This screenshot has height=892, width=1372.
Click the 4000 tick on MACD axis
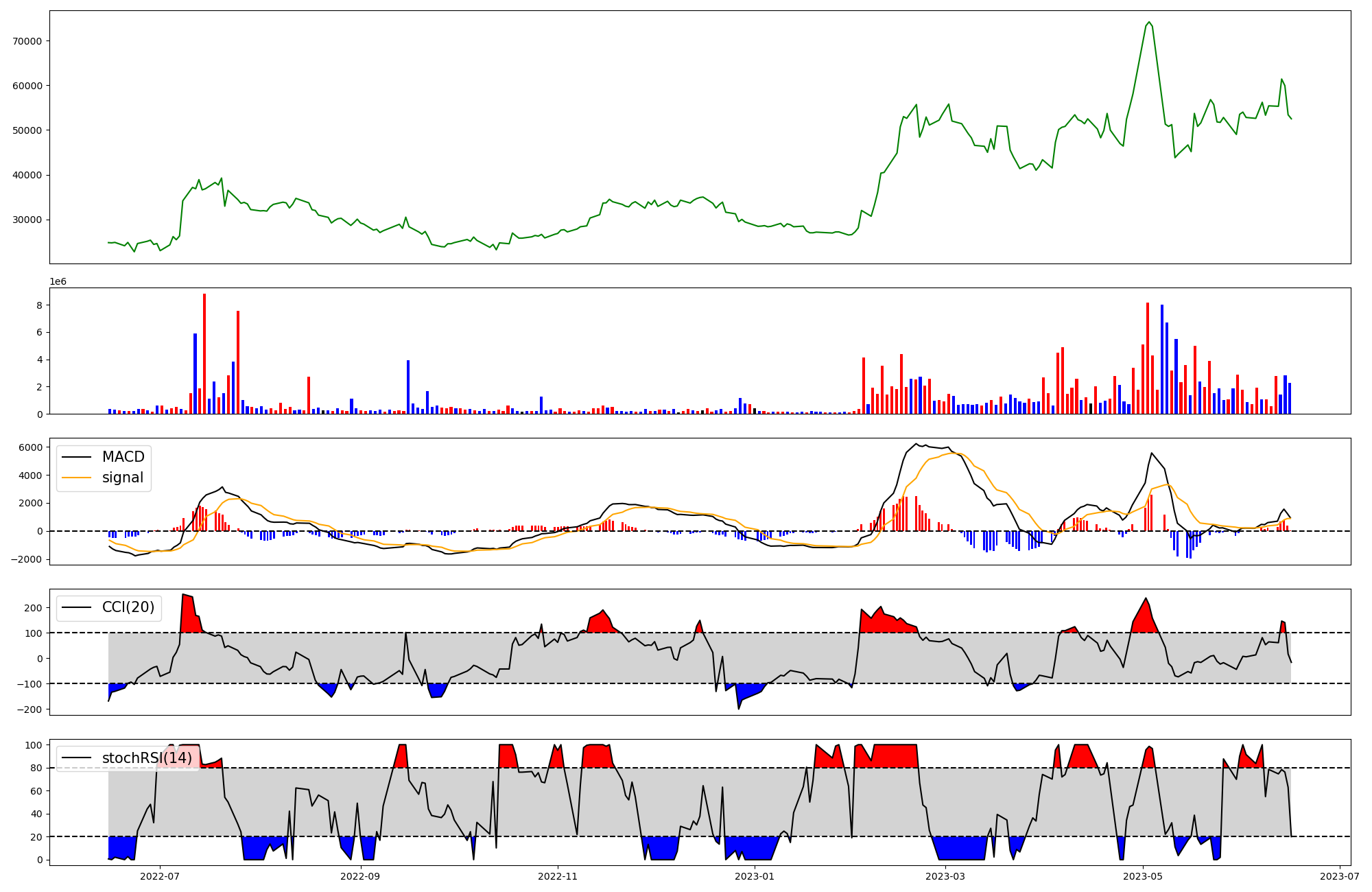31,476
